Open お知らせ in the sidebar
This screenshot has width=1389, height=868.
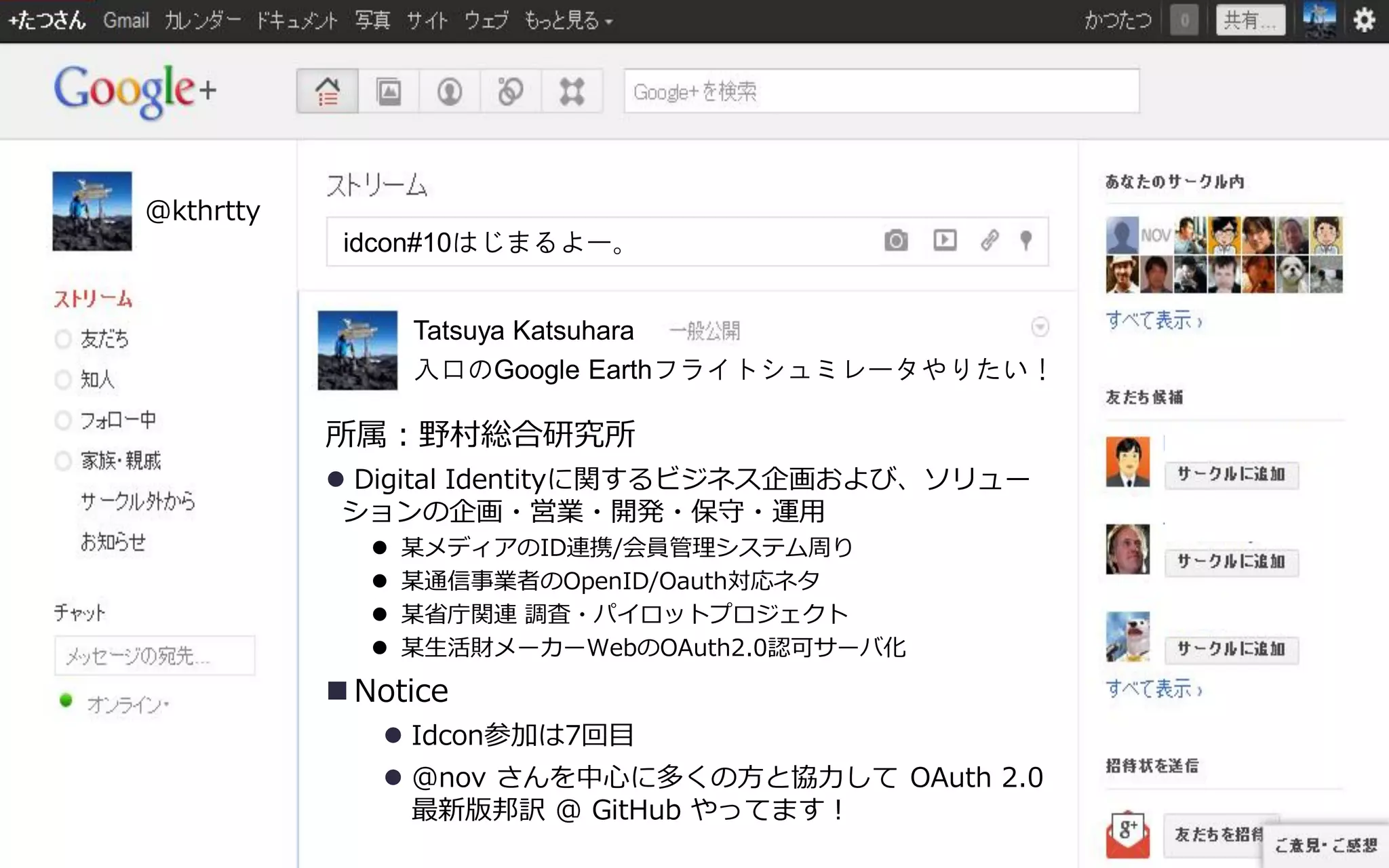click(x=113, y=542)
